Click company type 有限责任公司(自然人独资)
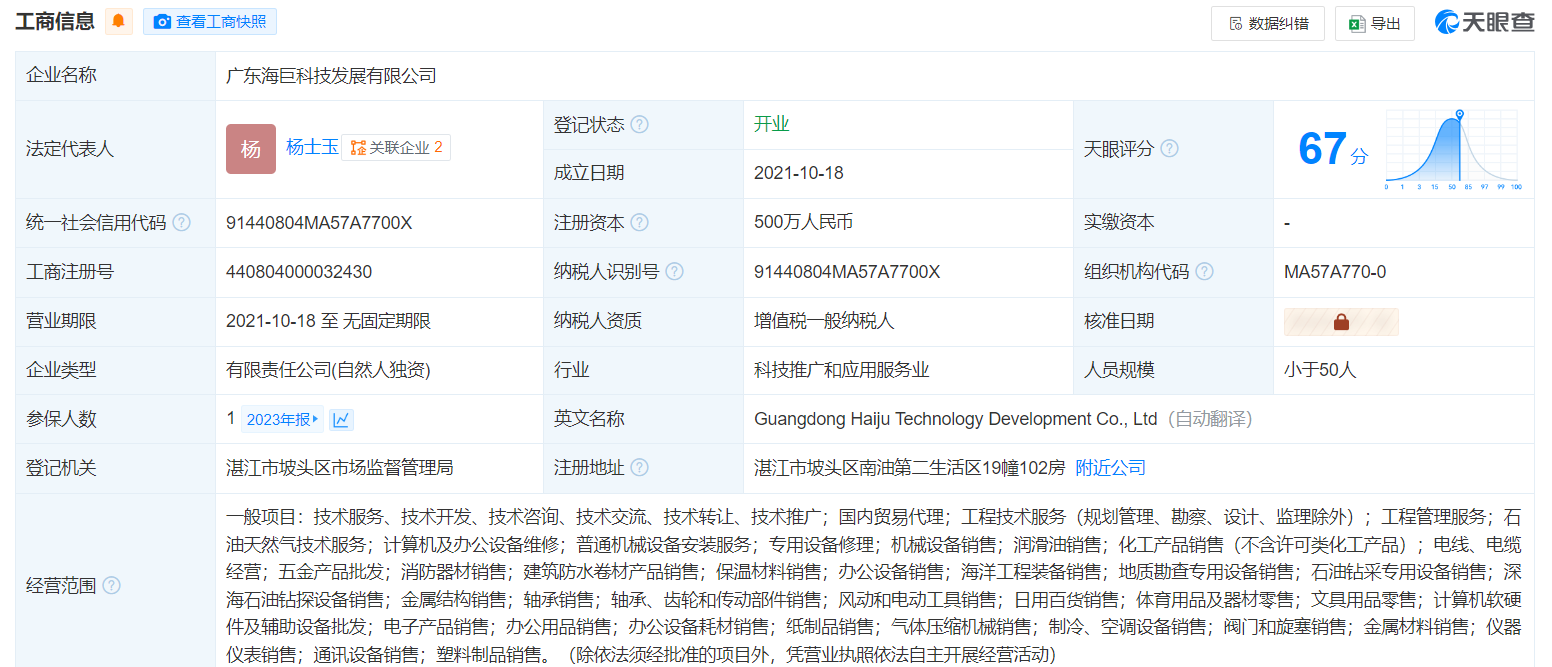 pyautogui.click(x=328, y=370)
